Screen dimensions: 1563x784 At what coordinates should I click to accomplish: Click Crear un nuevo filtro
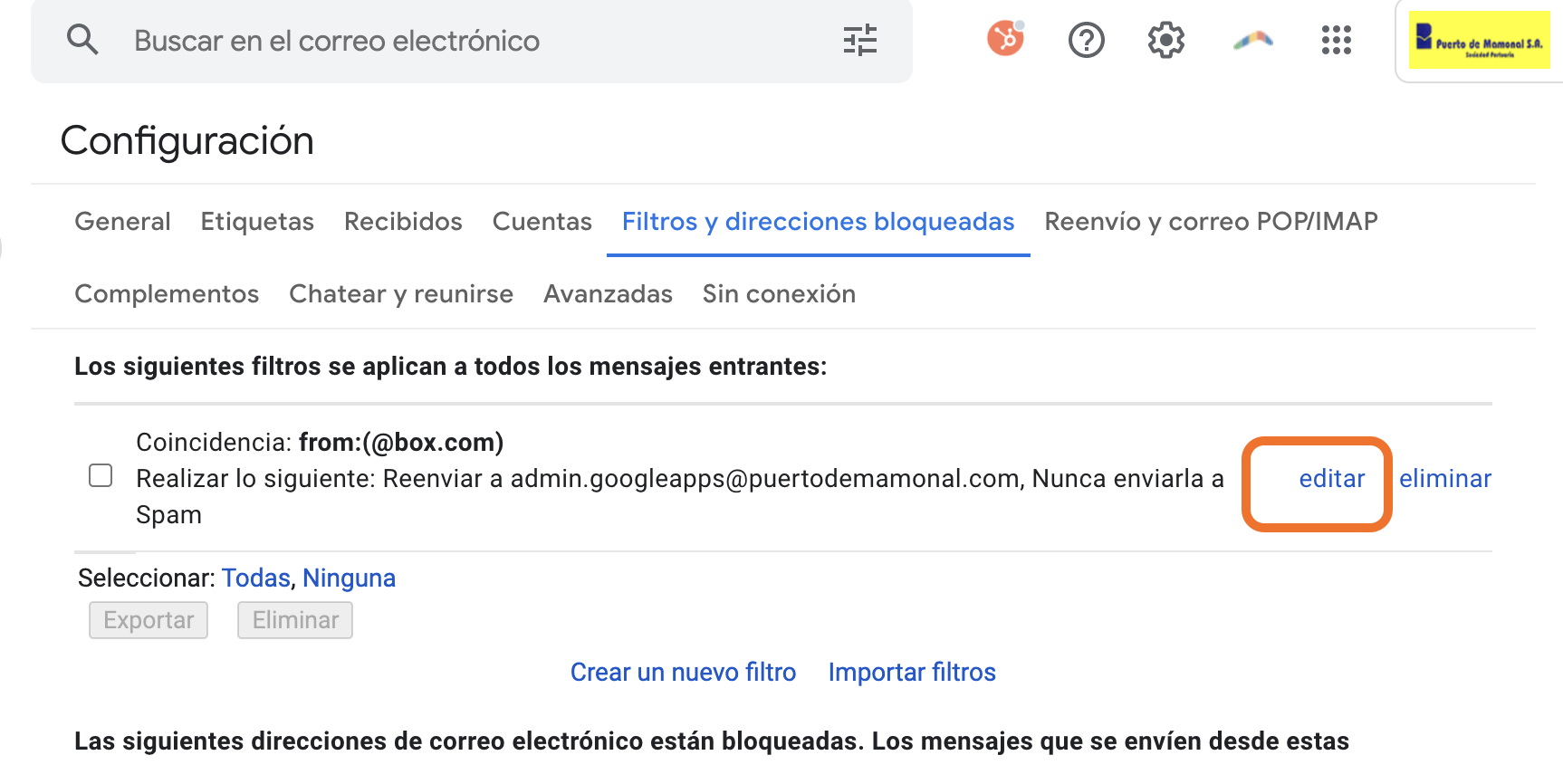tap(683, 673)
